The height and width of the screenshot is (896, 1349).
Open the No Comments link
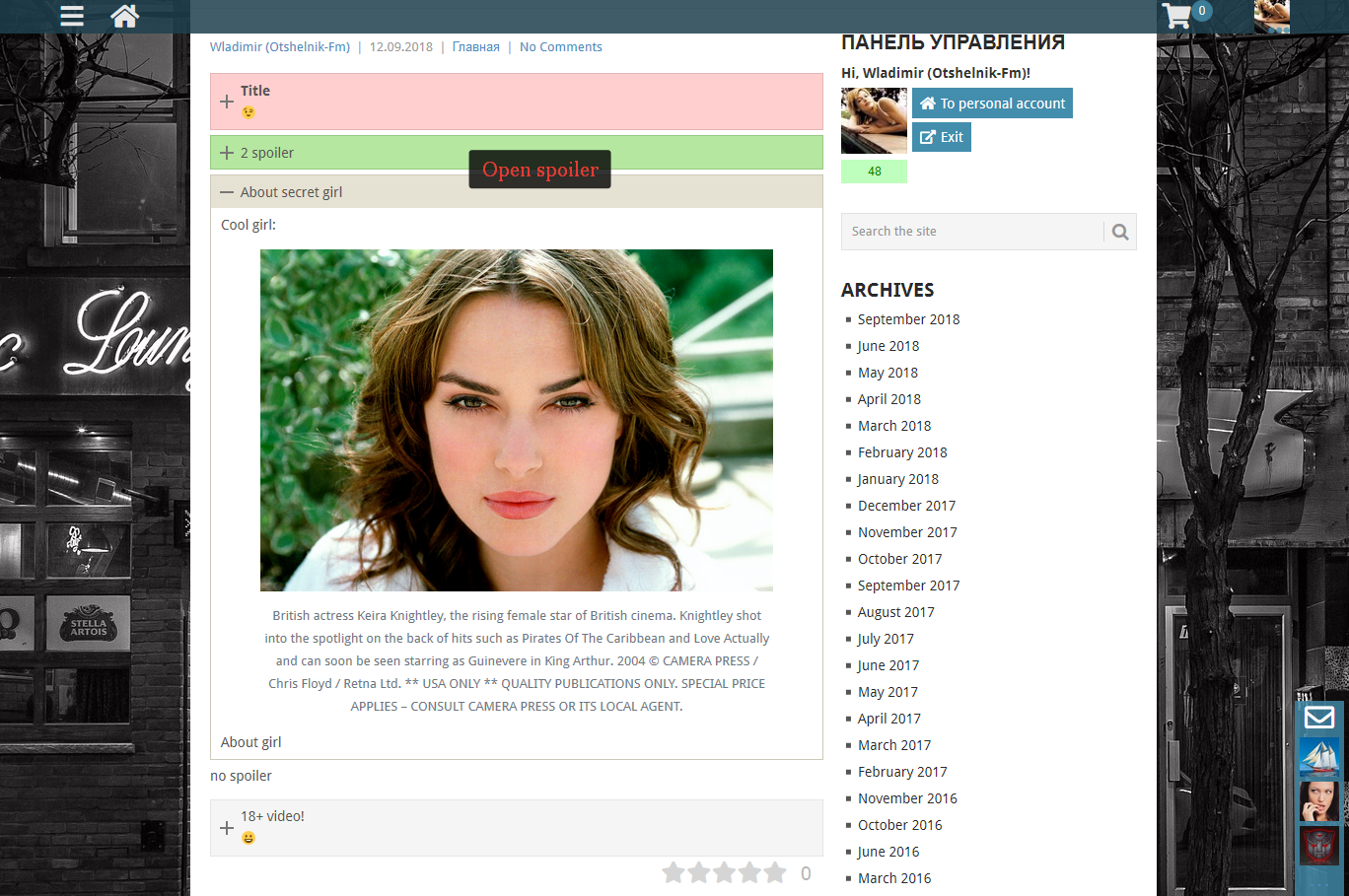pyautogui.click(x=560, y=46)
